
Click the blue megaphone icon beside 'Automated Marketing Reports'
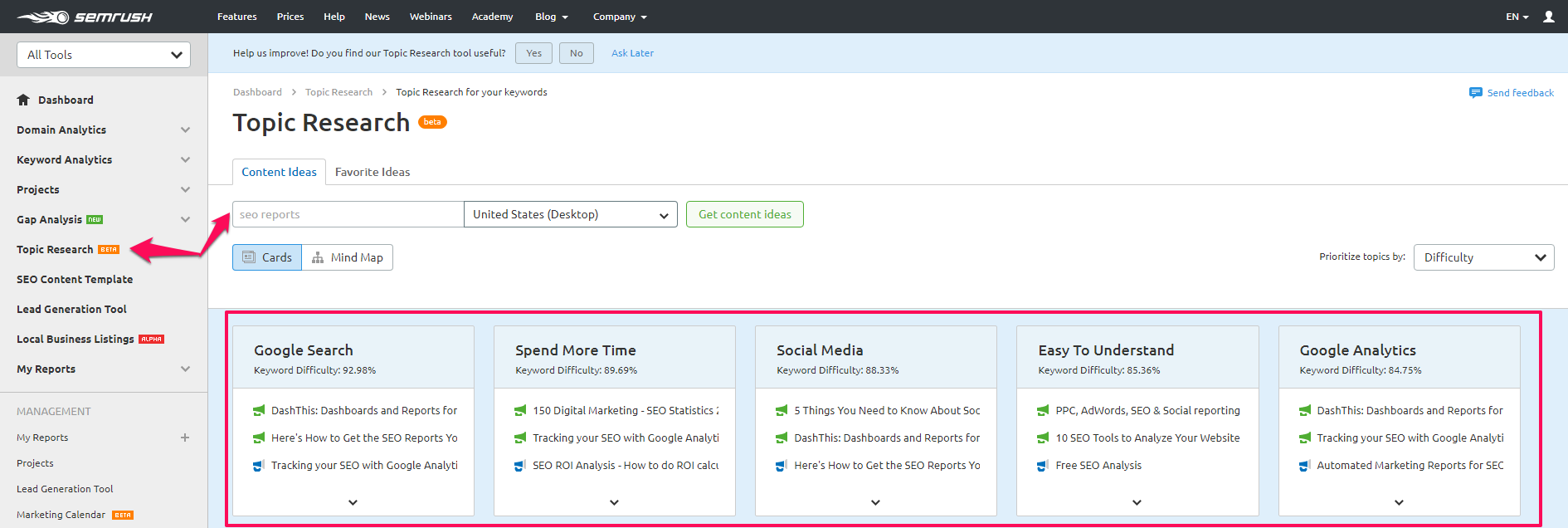1305,466
